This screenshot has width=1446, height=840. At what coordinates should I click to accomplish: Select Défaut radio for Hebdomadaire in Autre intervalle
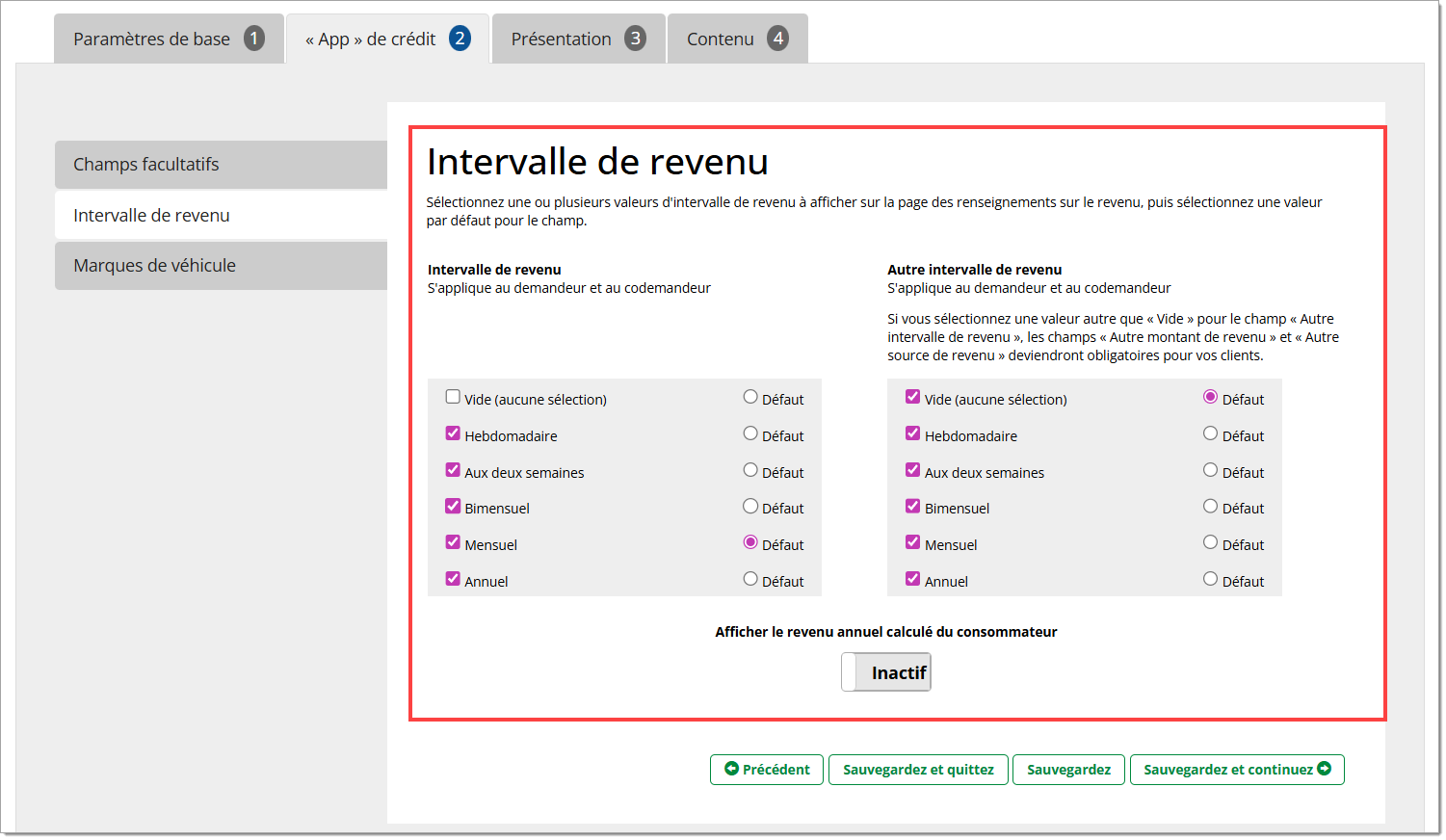1210,433
